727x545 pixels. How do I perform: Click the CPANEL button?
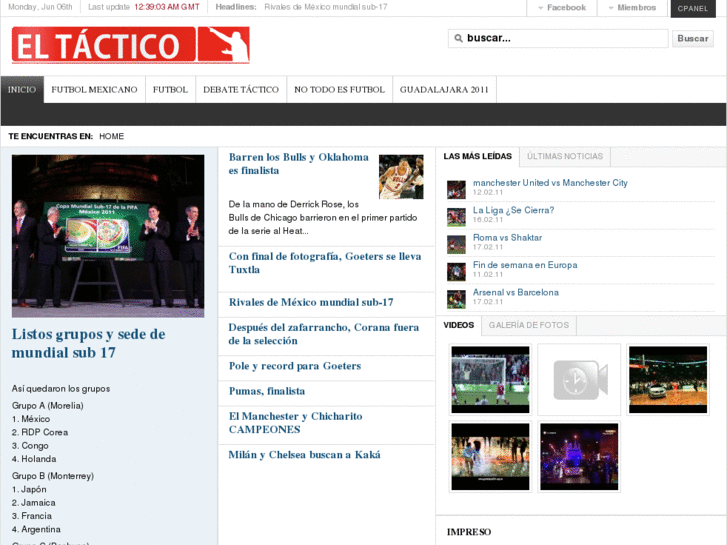click(693, 8)
